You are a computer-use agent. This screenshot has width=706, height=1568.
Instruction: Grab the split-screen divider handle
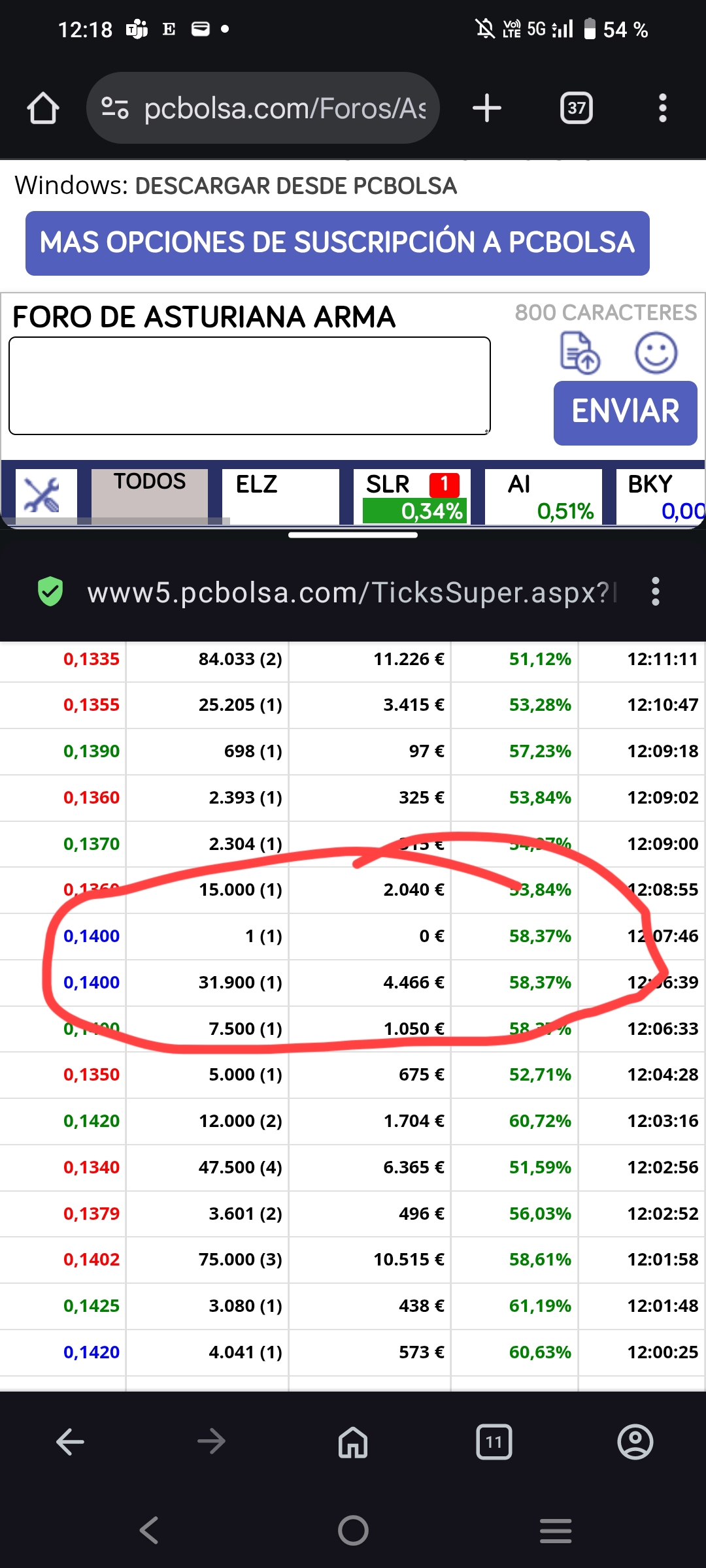pyautogui.click(x=353, y=535)
